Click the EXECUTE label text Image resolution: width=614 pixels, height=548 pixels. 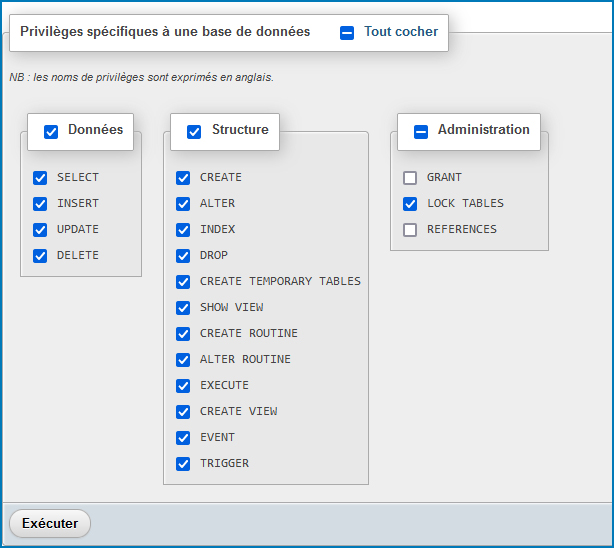224,385
